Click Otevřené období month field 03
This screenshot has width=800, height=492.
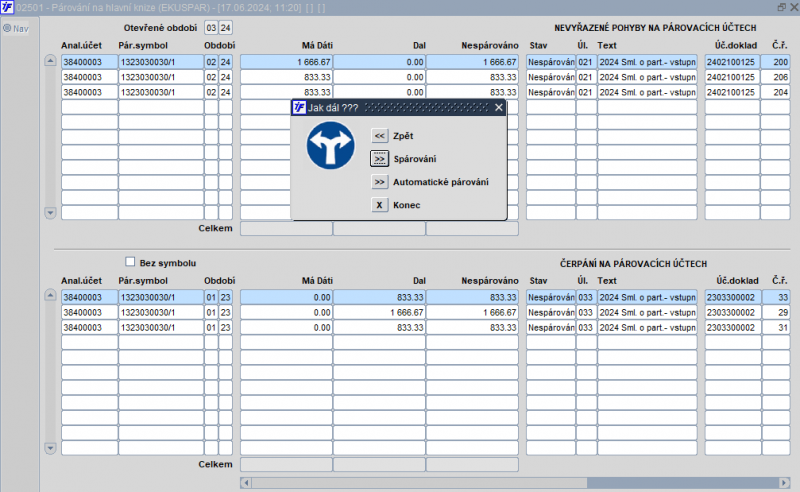[x=211, y=27]
